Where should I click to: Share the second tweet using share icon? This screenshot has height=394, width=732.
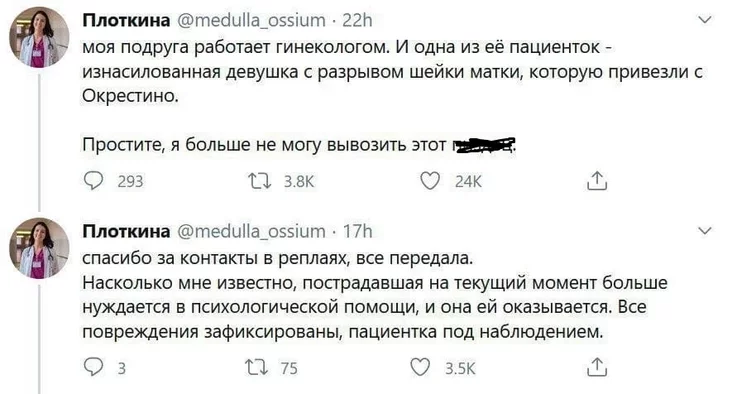[597, 367]
